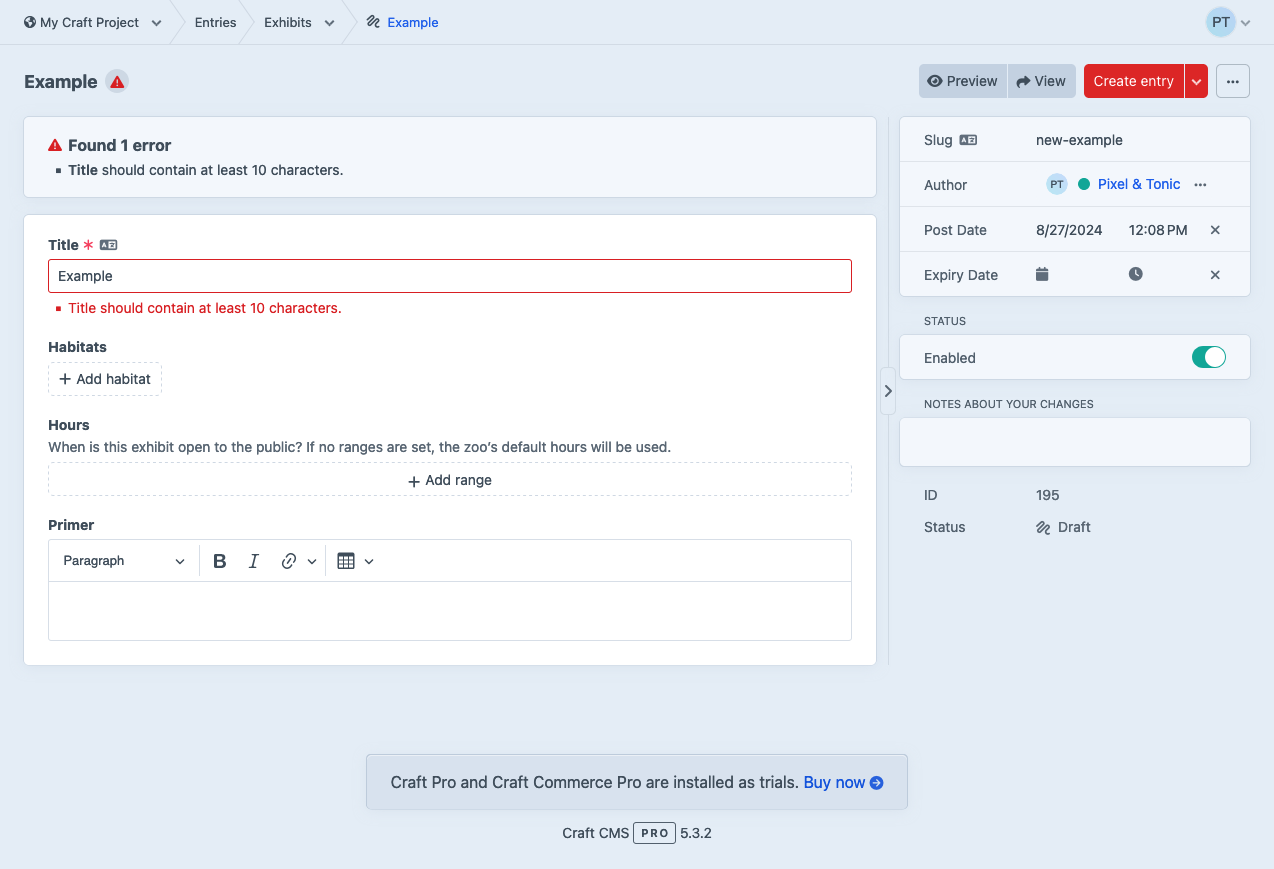Click the draft icon in the breadcrumb
Screen dimensions: 1274x869
(x=373, y=22)
